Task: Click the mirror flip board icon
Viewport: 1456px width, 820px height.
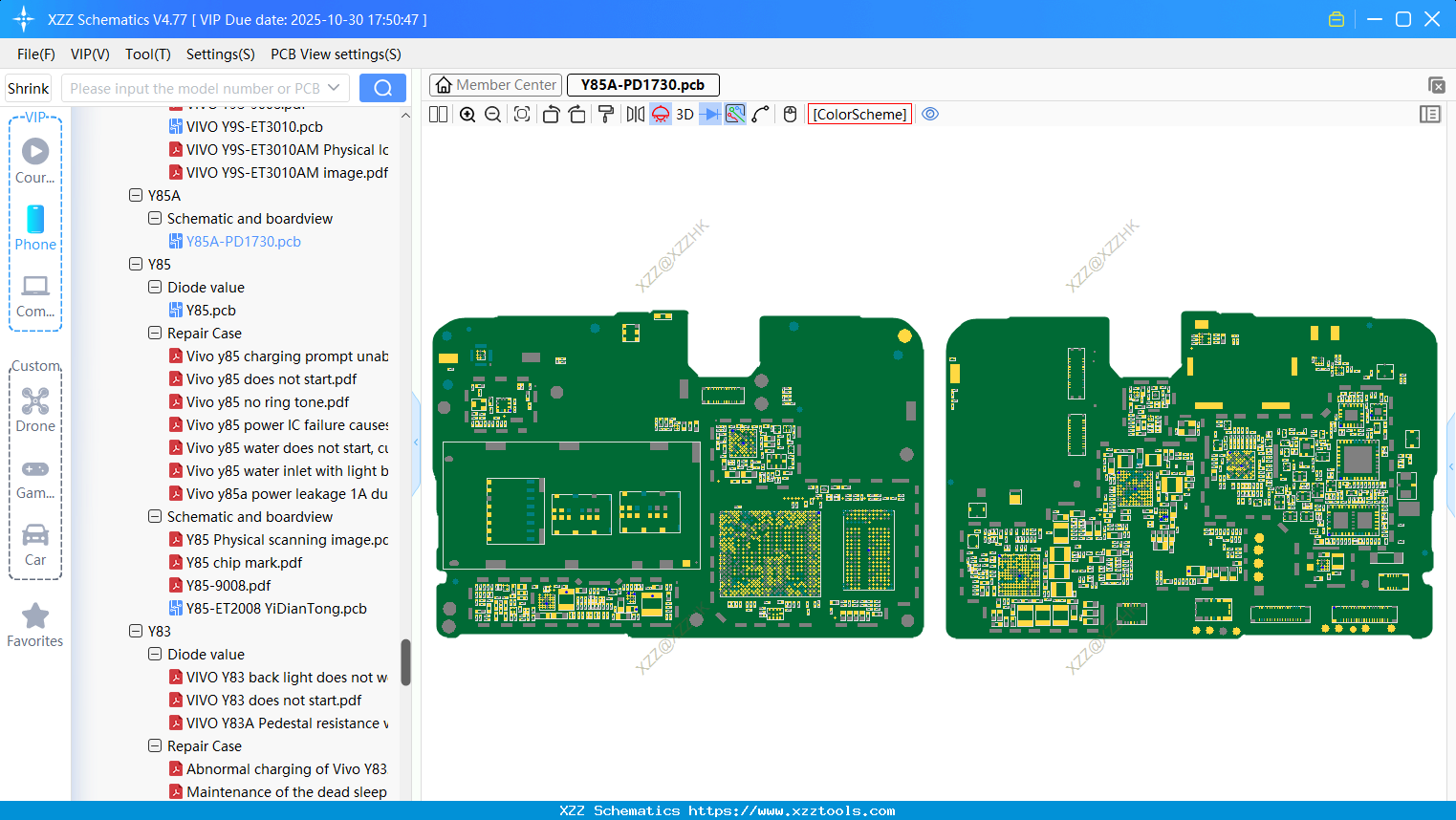Action: (635, 115)
